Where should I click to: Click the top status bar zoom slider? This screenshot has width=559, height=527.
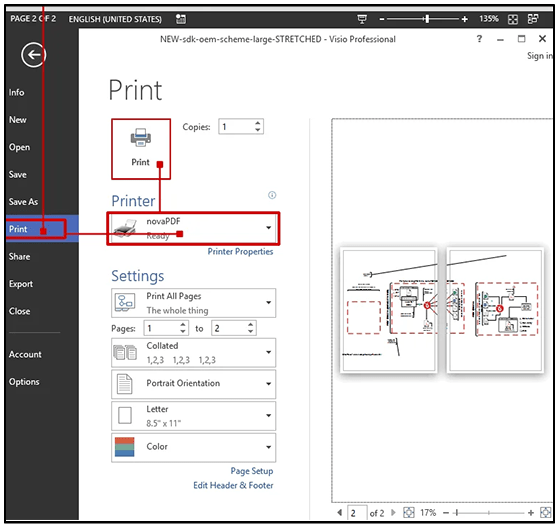[x=423, y=19]
